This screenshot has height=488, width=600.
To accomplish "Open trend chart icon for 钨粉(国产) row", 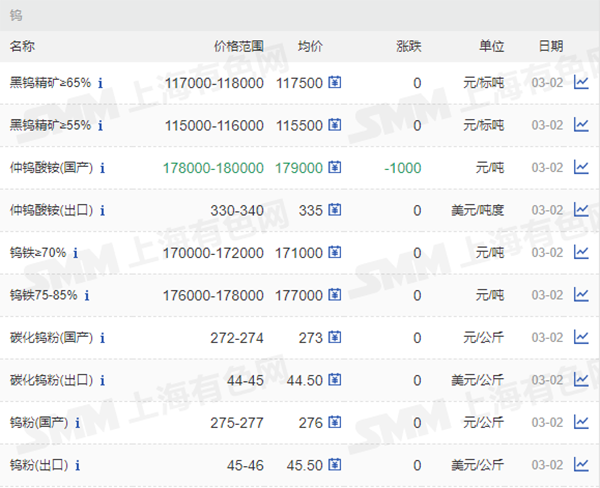I will 581,422.
